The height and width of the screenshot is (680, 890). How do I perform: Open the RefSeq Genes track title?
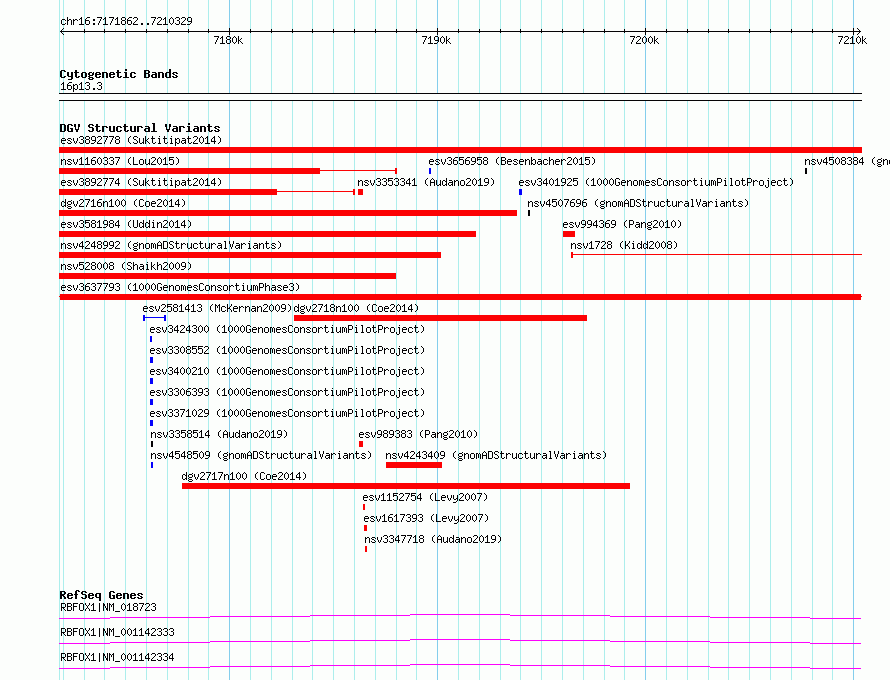coord(102,595)
